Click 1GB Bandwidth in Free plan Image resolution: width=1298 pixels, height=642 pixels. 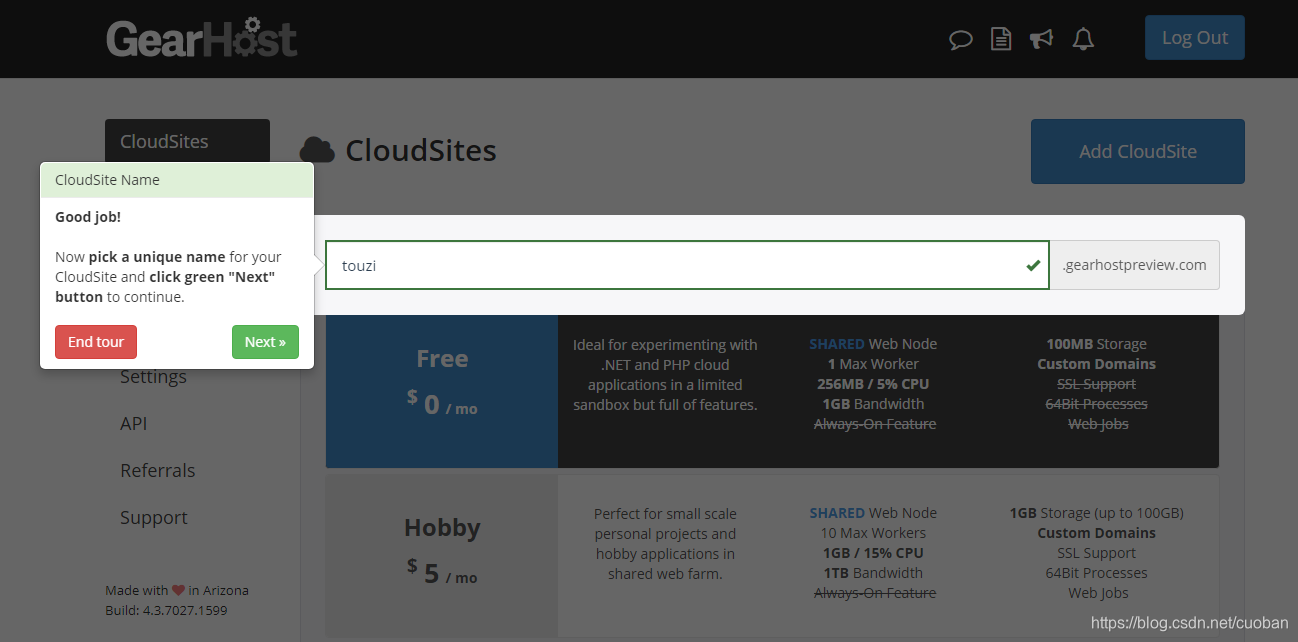click(873, 404)
